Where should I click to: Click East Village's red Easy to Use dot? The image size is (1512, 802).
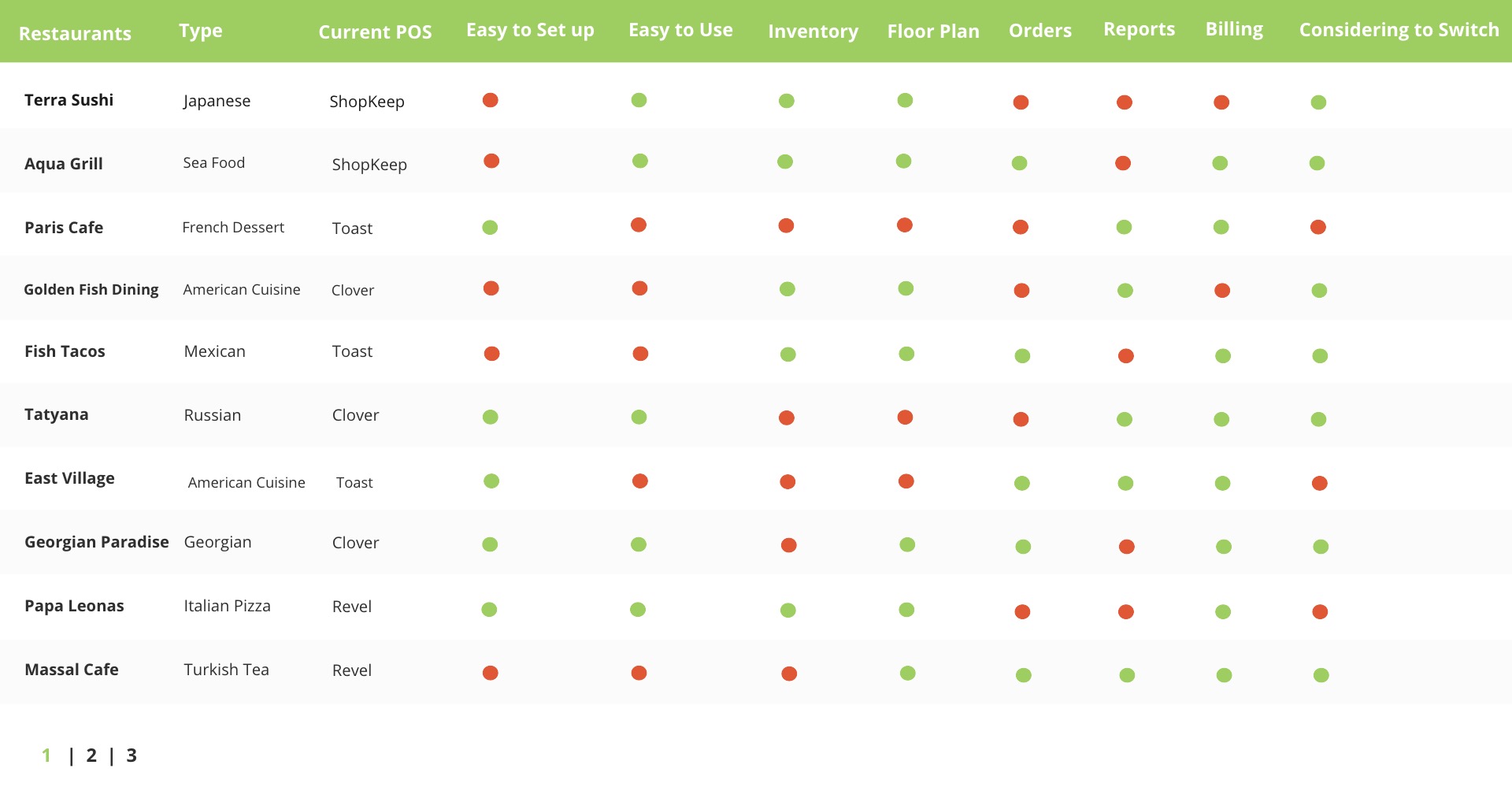click(640, 481)
